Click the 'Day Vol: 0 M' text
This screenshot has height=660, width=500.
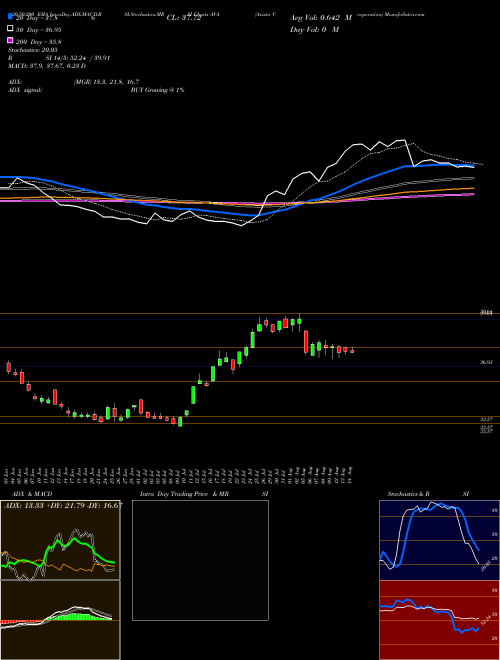(314, 30)
